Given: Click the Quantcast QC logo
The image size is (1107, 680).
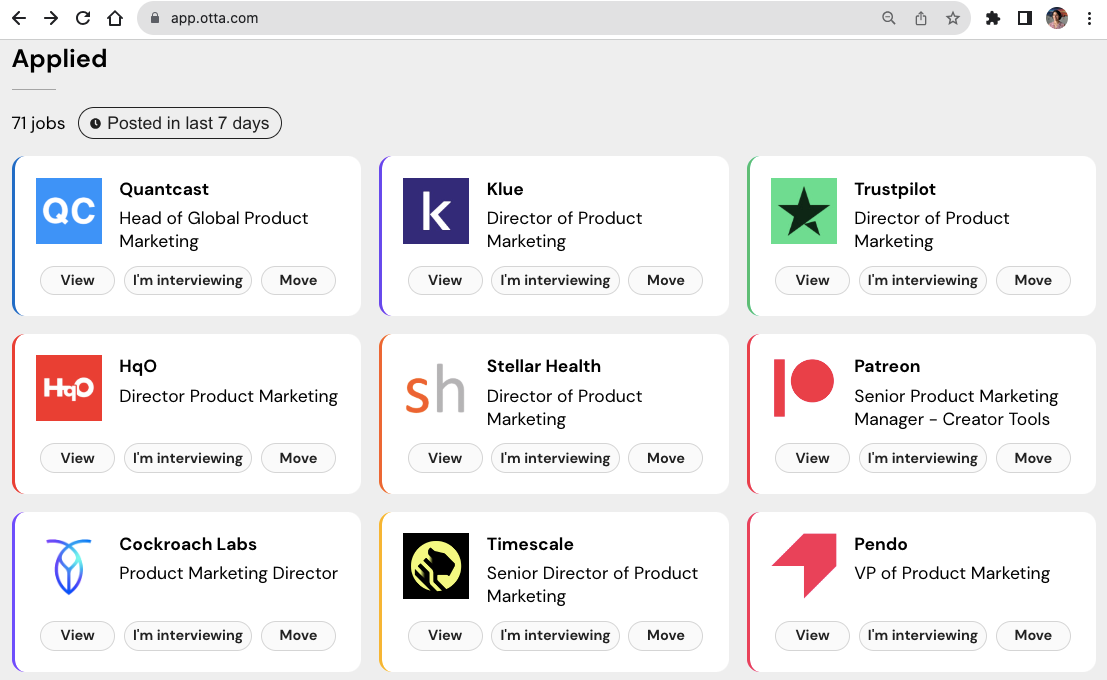Looking at the screenshot, I should pyautogui.click(x=69, y=211).
